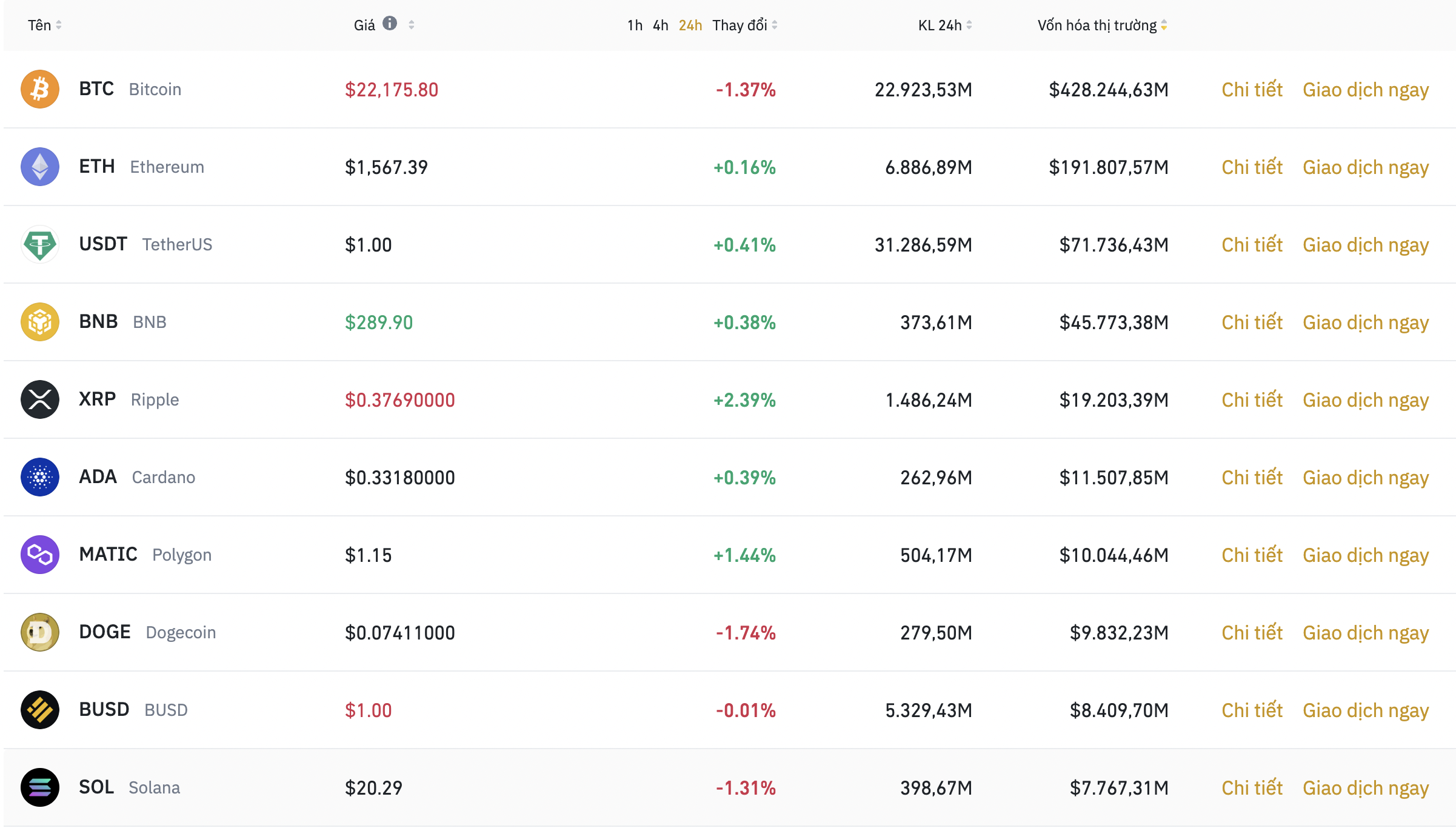This screenshot has height=828, width=1456.
Task: Click the Solana logo icon
Action: [40, 787]
